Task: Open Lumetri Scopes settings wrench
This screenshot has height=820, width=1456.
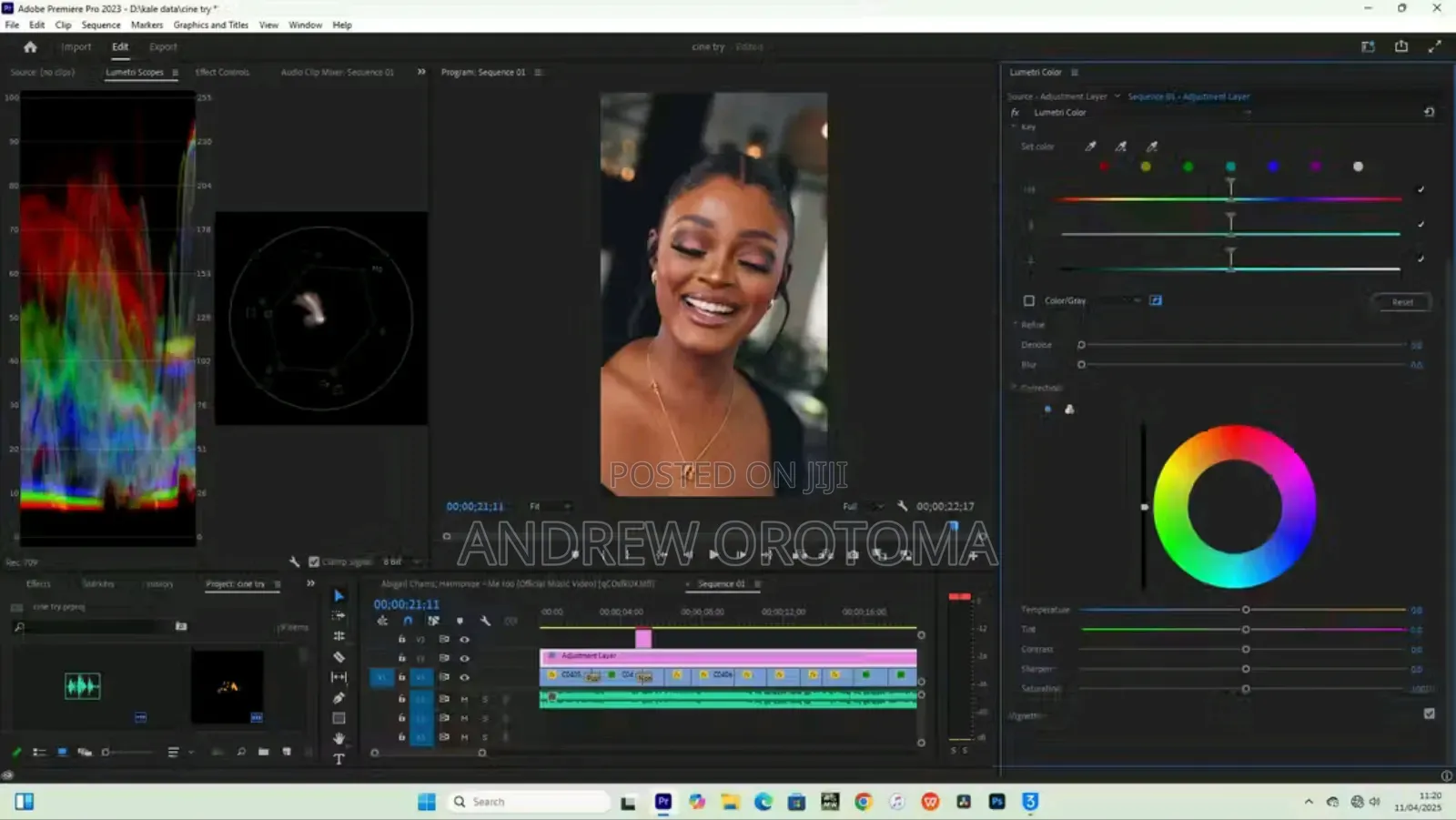Action: pyautogui.click(x=294, y=562)
